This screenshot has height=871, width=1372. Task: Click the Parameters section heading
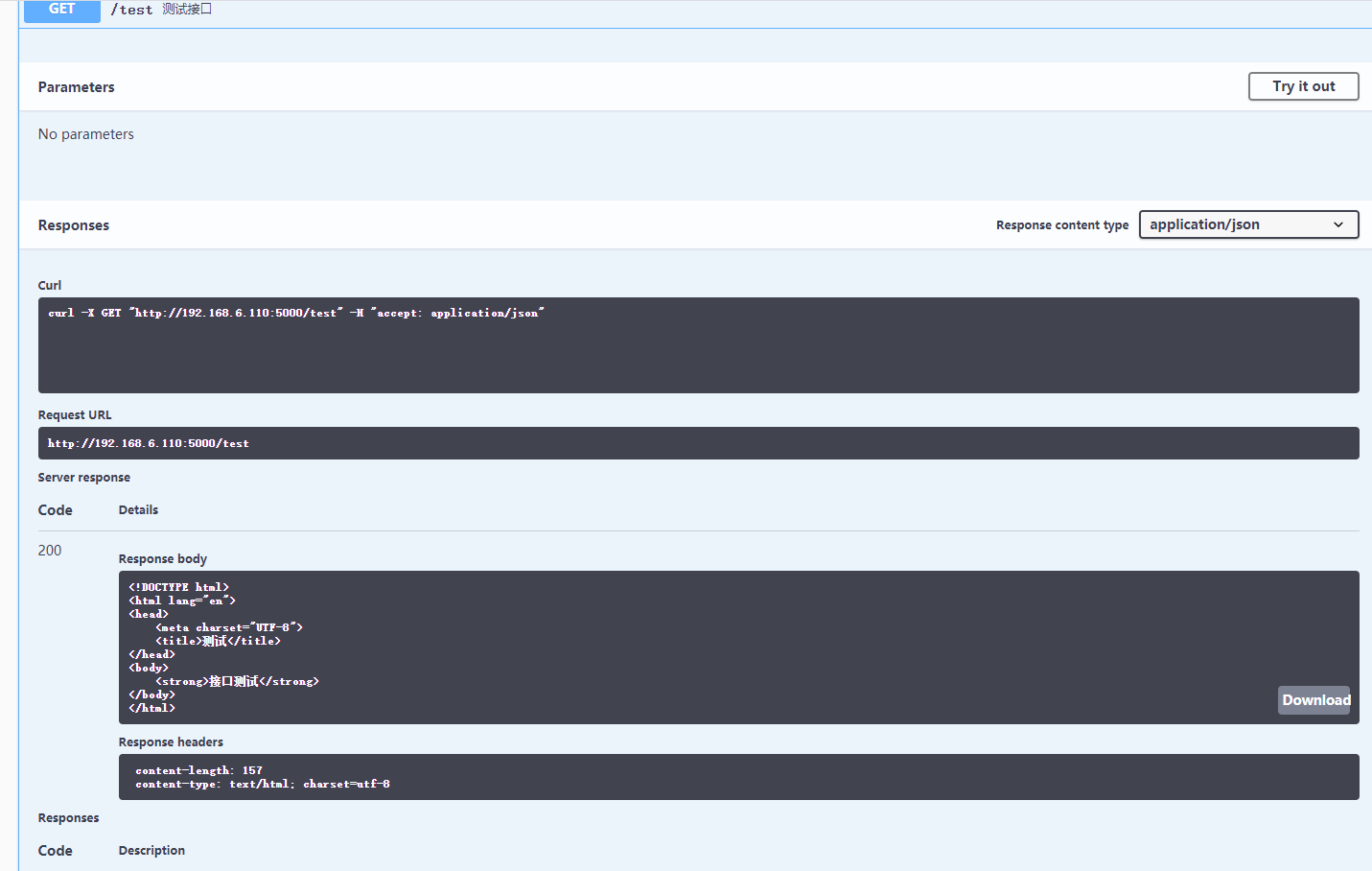(x=76, y=86)
